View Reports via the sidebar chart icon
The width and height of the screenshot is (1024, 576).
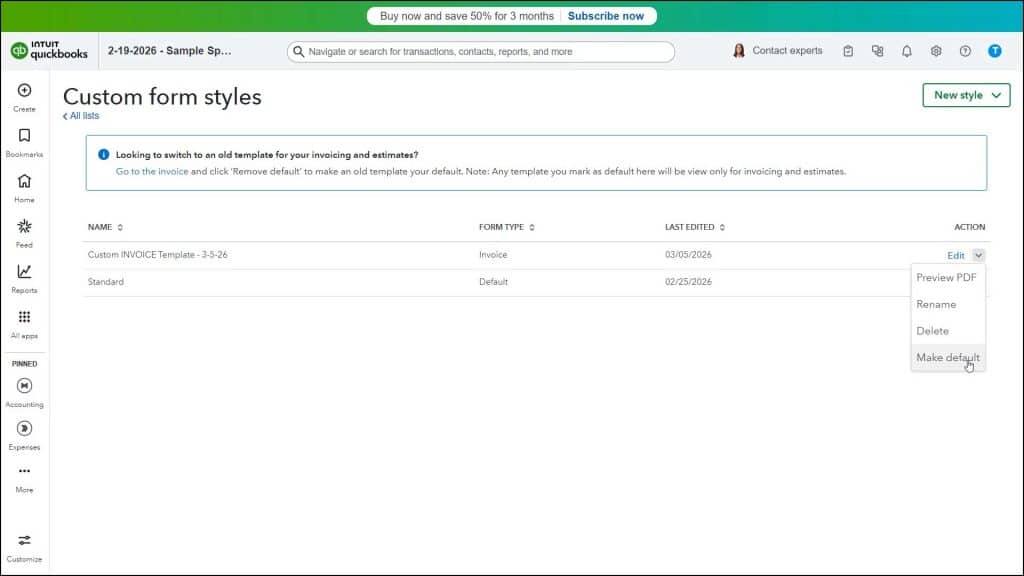pos(22,270)
